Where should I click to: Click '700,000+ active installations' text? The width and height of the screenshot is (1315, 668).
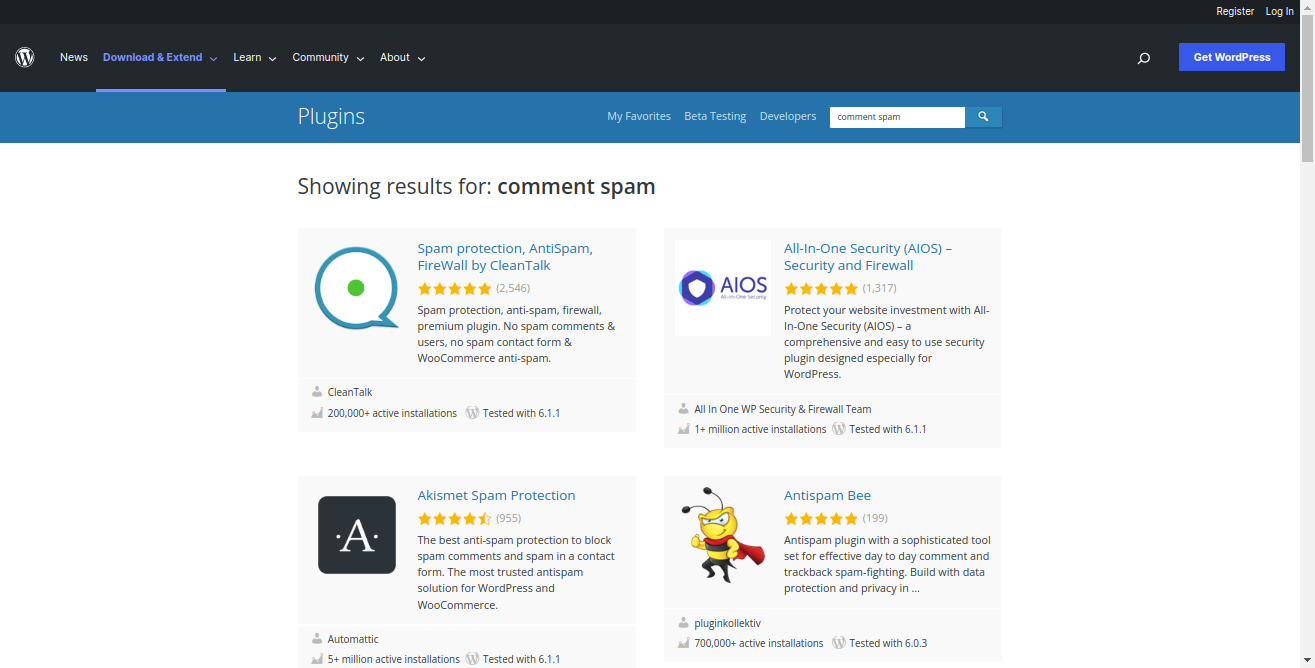click(x=759, y=643)
